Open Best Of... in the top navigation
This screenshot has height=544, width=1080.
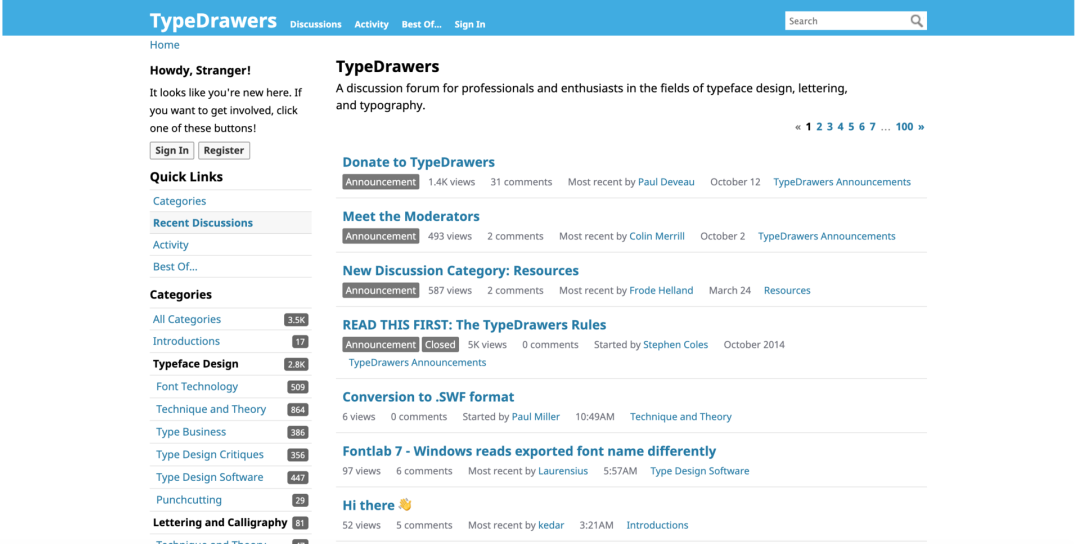pyautogui.click(x=421, y=24)
